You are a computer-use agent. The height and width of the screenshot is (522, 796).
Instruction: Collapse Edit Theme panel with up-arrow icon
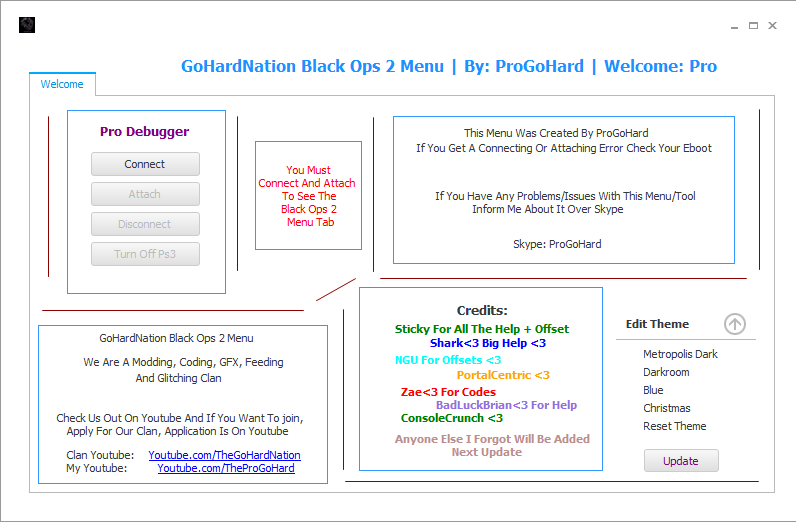click(x=735, y=324)
